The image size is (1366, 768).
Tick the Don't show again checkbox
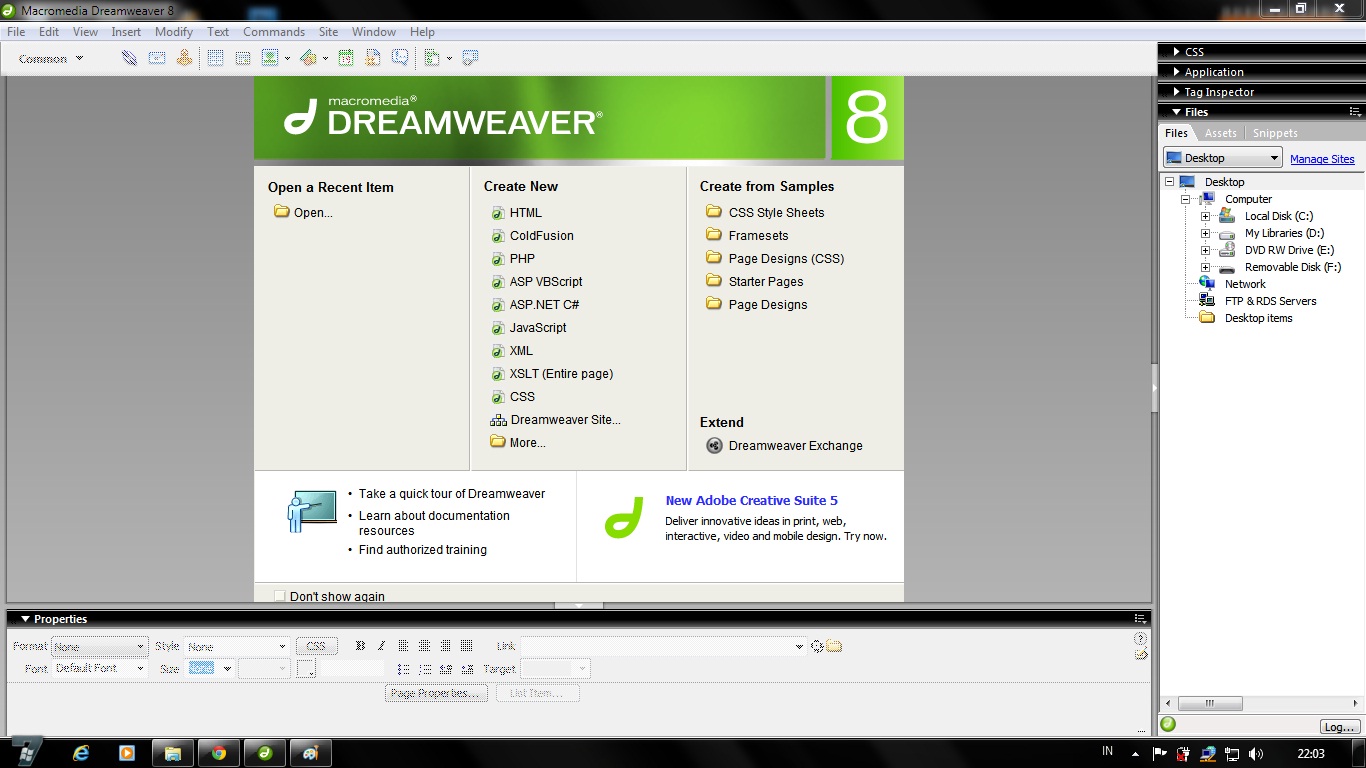click(280, 596)
